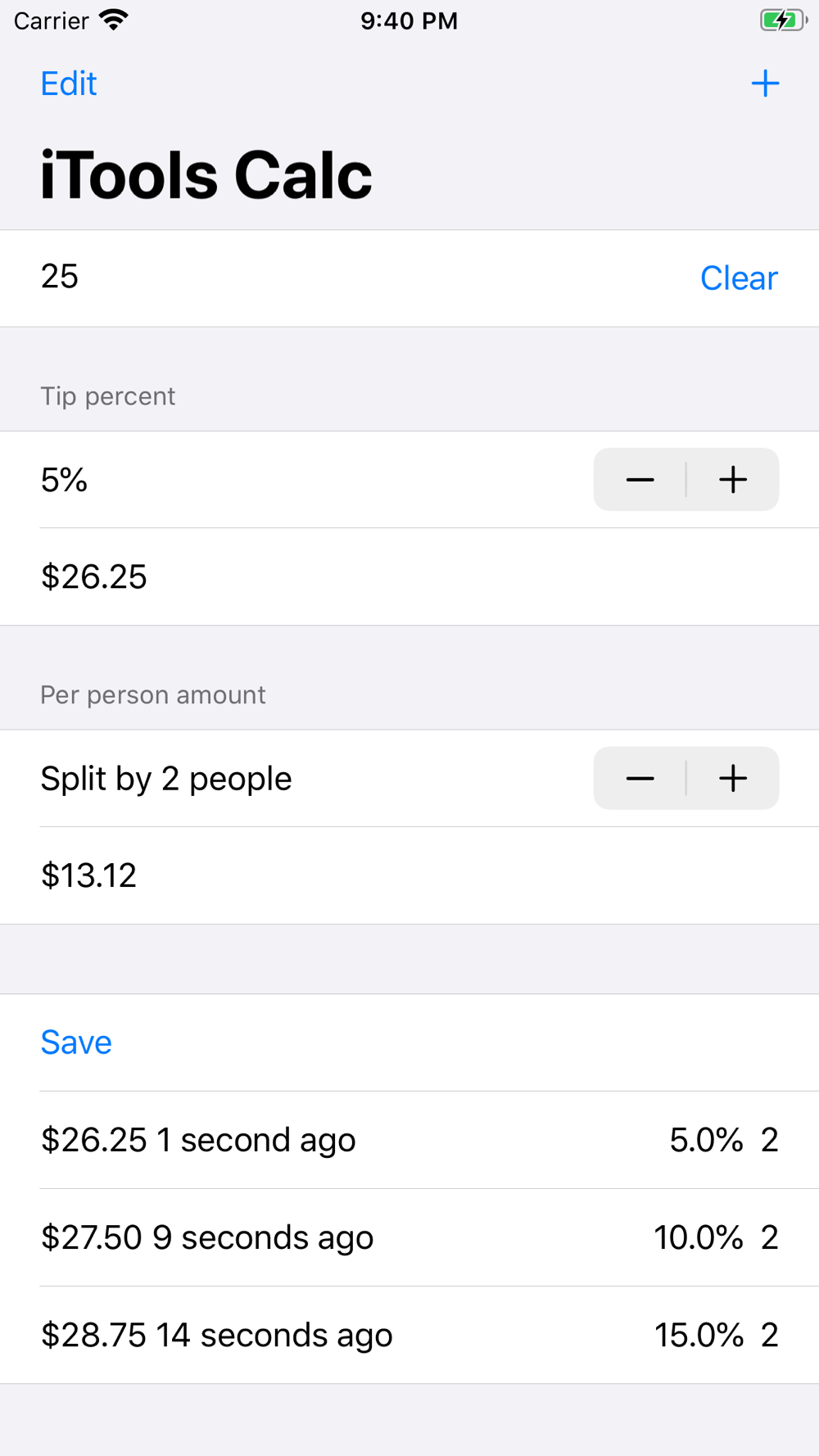Tap the total amount $26.25 row
819x1456 pixels.
[409, 577]
